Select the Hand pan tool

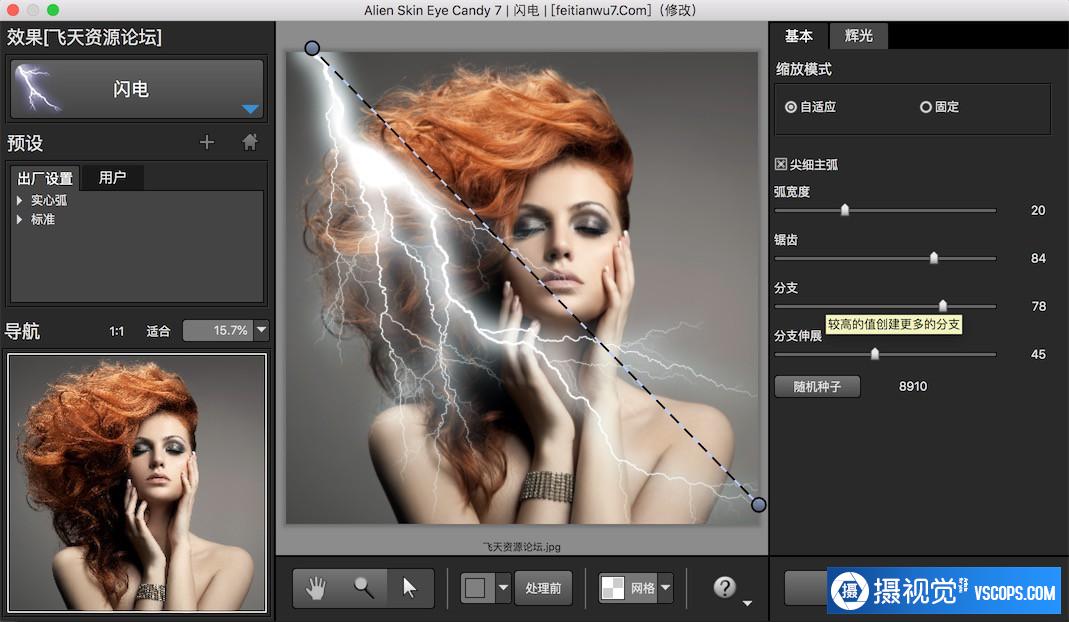(x=316, y=588)
